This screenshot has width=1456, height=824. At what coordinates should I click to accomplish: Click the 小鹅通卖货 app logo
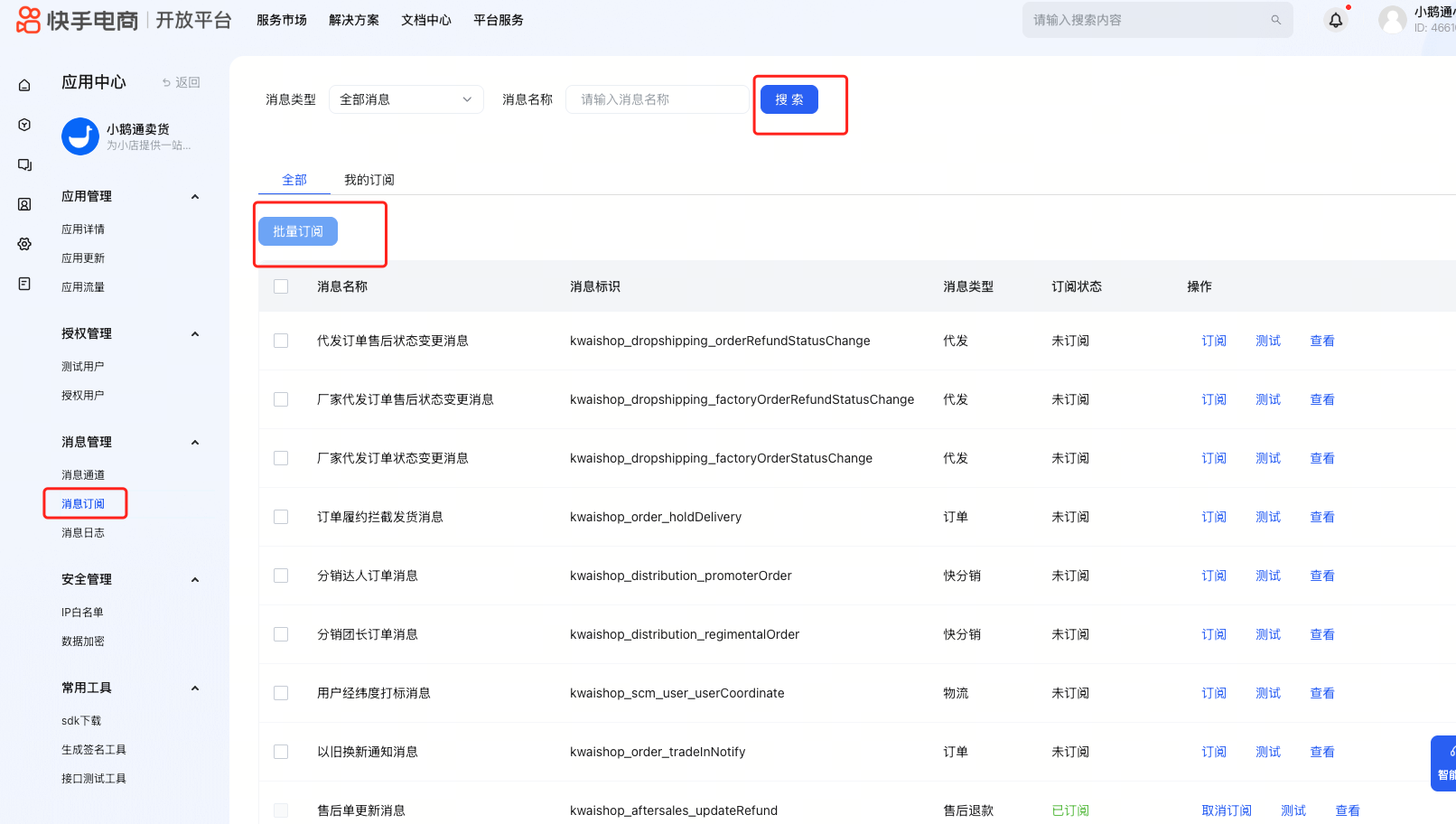tap(80, 136)
